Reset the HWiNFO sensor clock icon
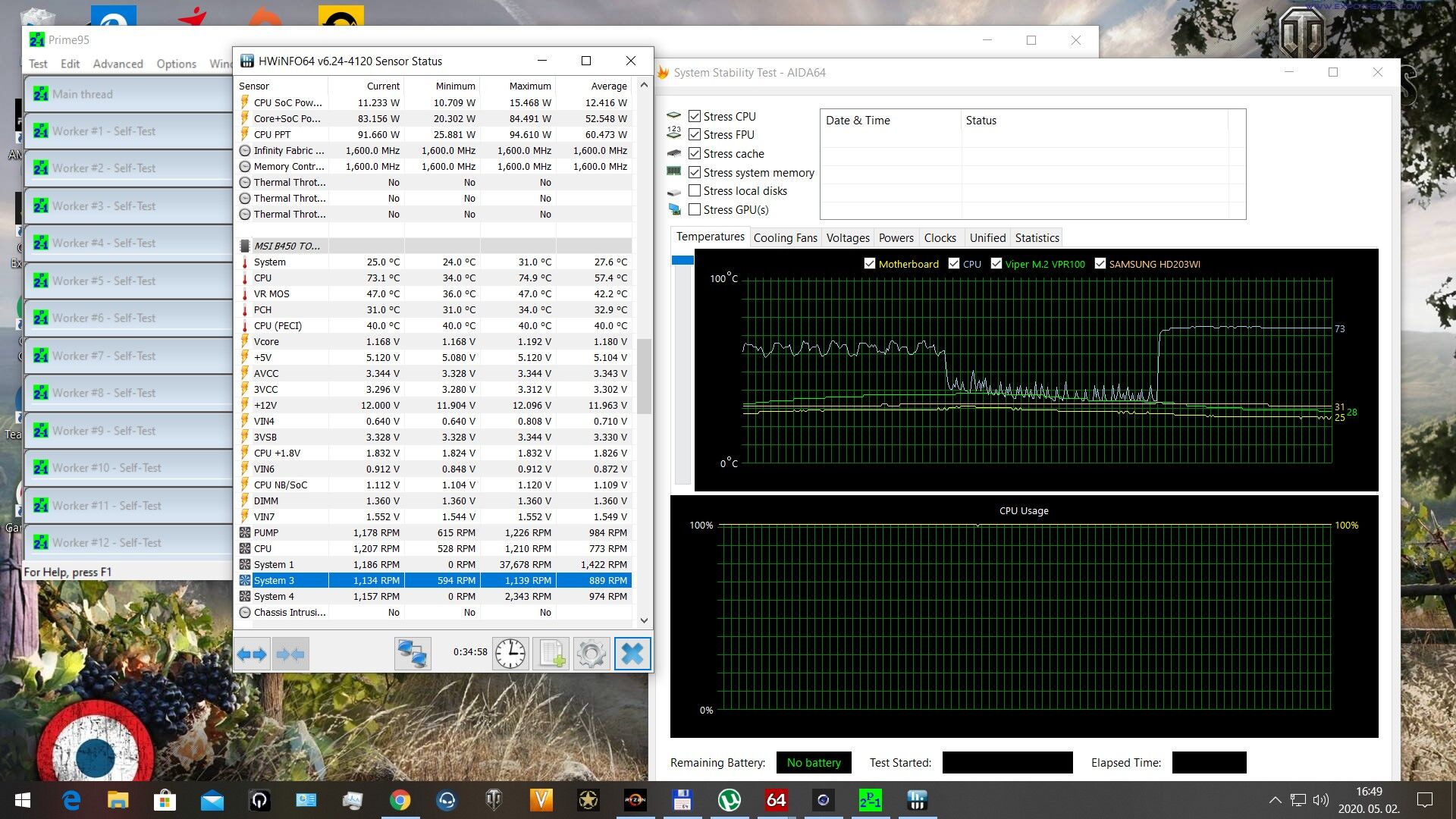The width and height of the screenshot is (1456, 819). [510, 654]
